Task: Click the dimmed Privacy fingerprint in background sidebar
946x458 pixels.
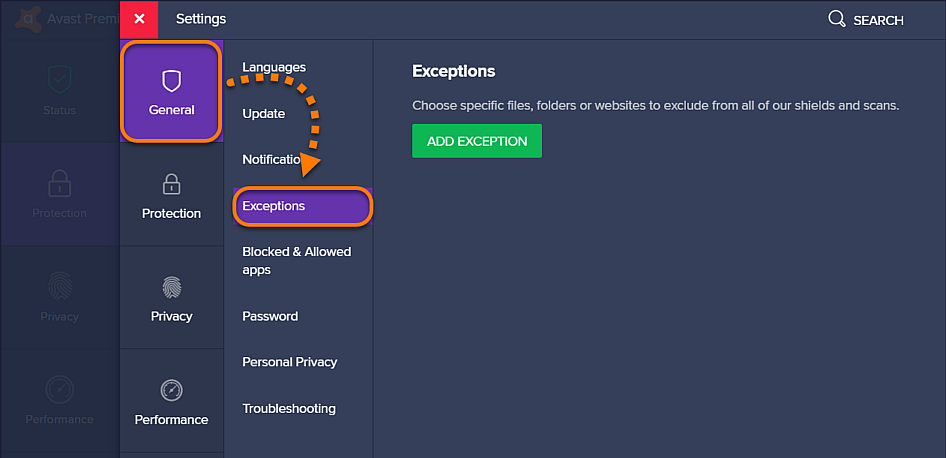Action: [60, 286]
